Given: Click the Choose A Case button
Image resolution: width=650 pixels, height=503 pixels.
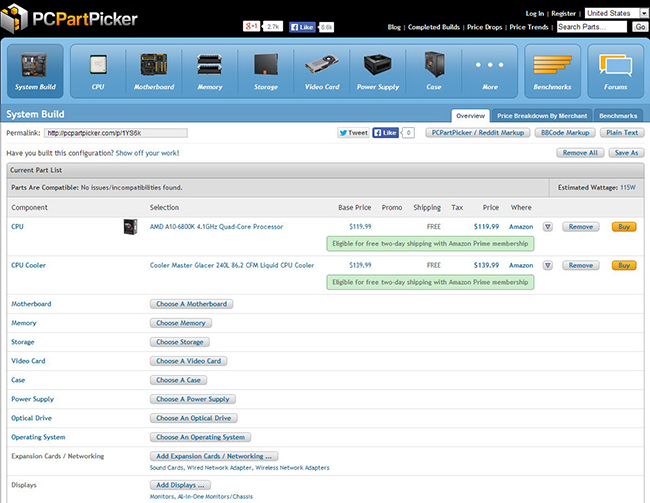Looking at the screenshot, I should click(x=178, y=380).
